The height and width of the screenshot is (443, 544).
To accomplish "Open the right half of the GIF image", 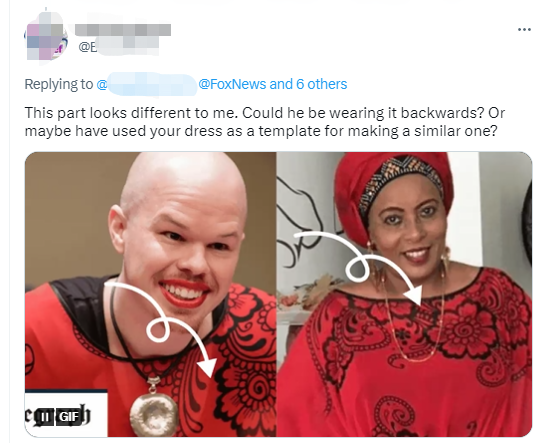I will coord(404,294).
